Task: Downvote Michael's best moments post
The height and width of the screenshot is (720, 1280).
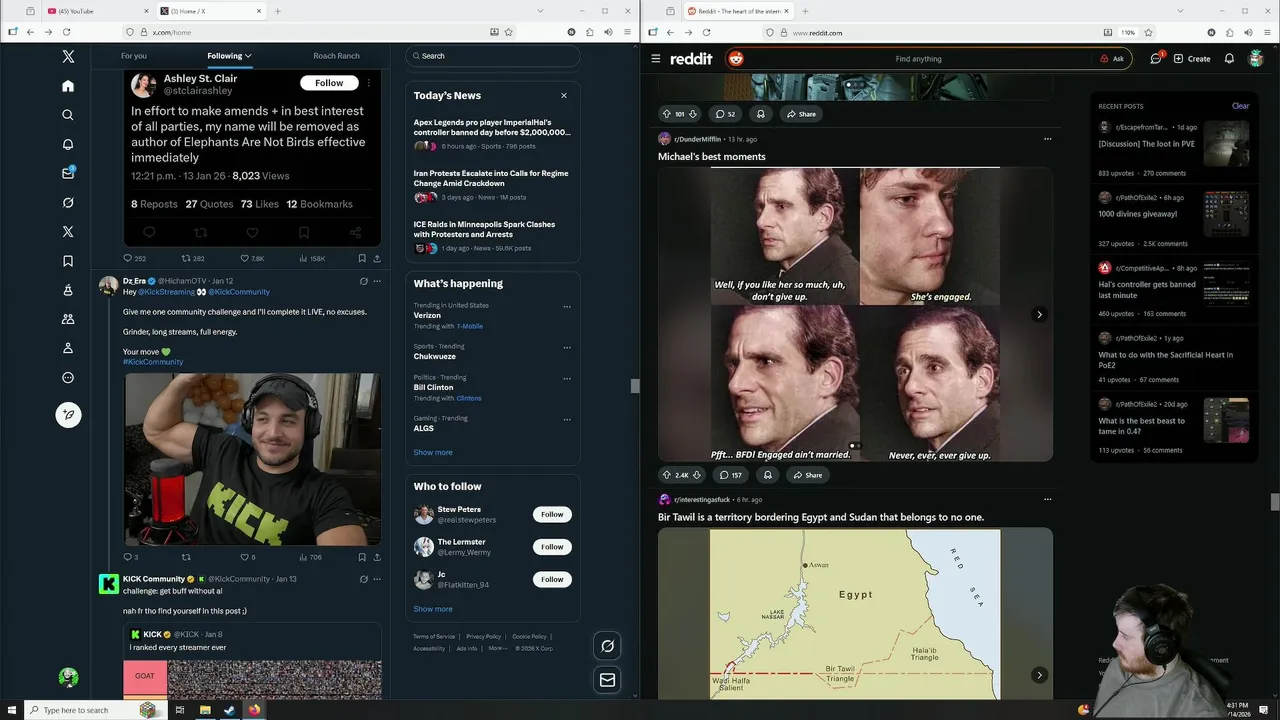Action: point(697,475)
